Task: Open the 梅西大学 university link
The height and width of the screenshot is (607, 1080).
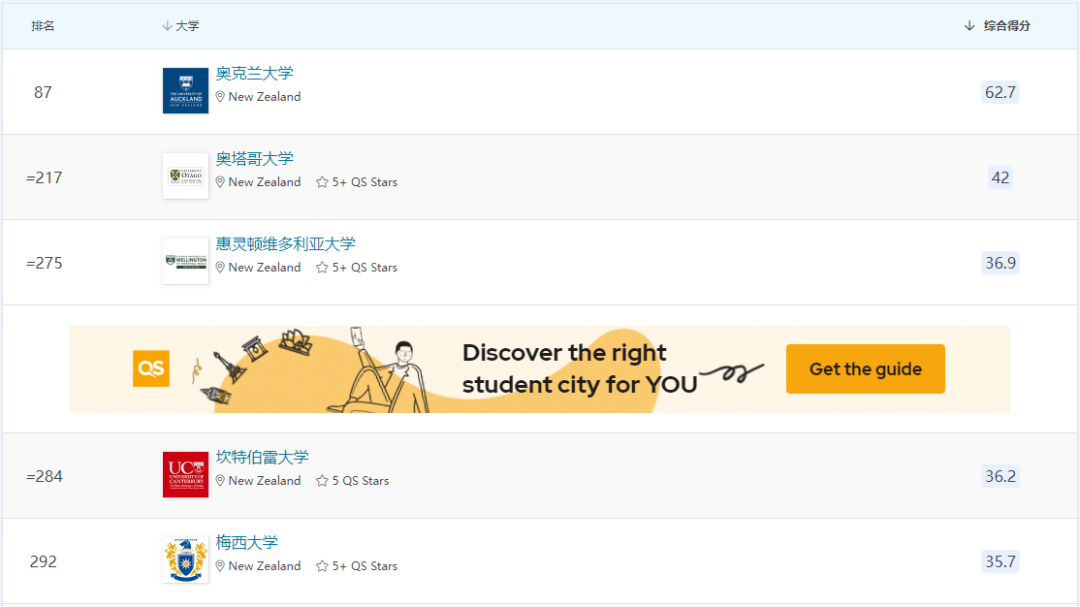Action: click(247, 543)
